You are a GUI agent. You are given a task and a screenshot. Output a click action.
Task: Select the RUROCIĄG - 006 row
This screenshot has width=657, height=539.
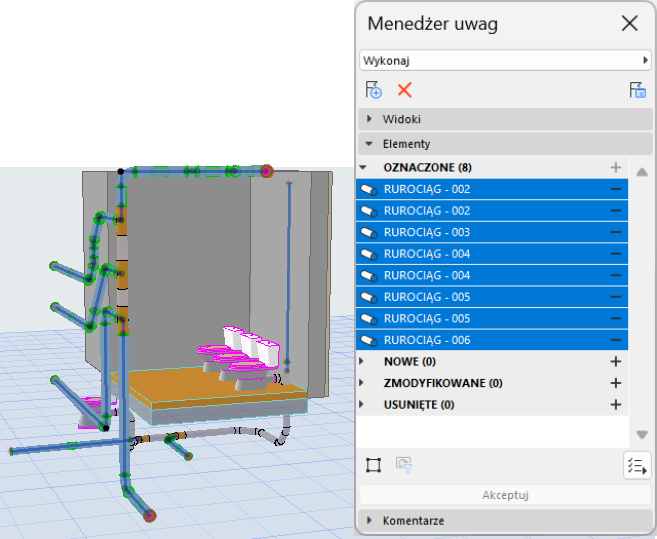[x=492, y=340]
